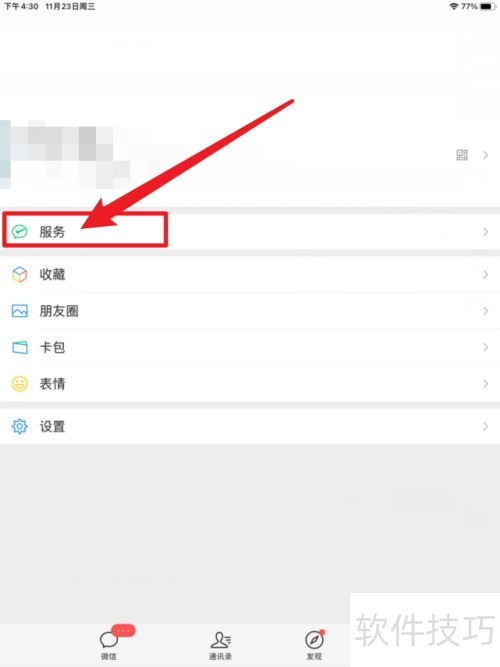Tap the 卡包 wallet card icon
Viewport: 500px width, 667px height.
pyautogui.click(x=20, y=348)
